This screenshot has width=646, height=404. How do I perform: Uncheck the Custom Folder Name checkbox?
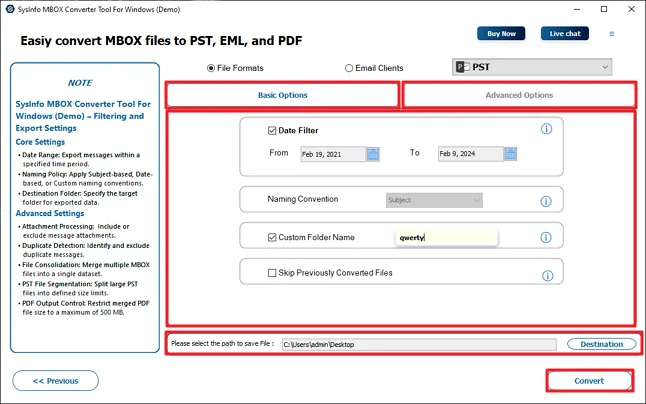pos(272,237)
